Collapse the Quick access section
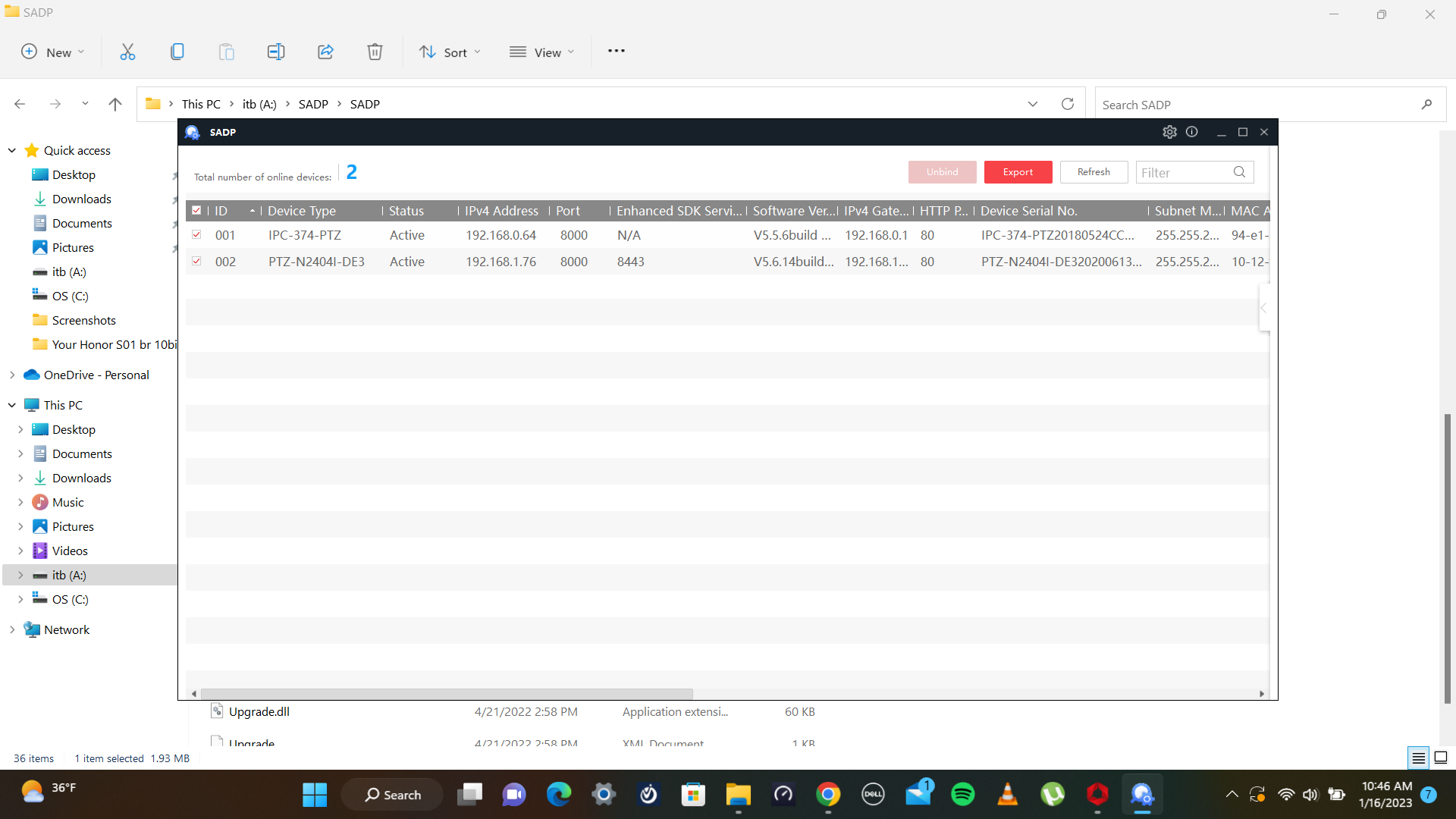The height and width of the screenshot is (819, 1456). [12, 150]
